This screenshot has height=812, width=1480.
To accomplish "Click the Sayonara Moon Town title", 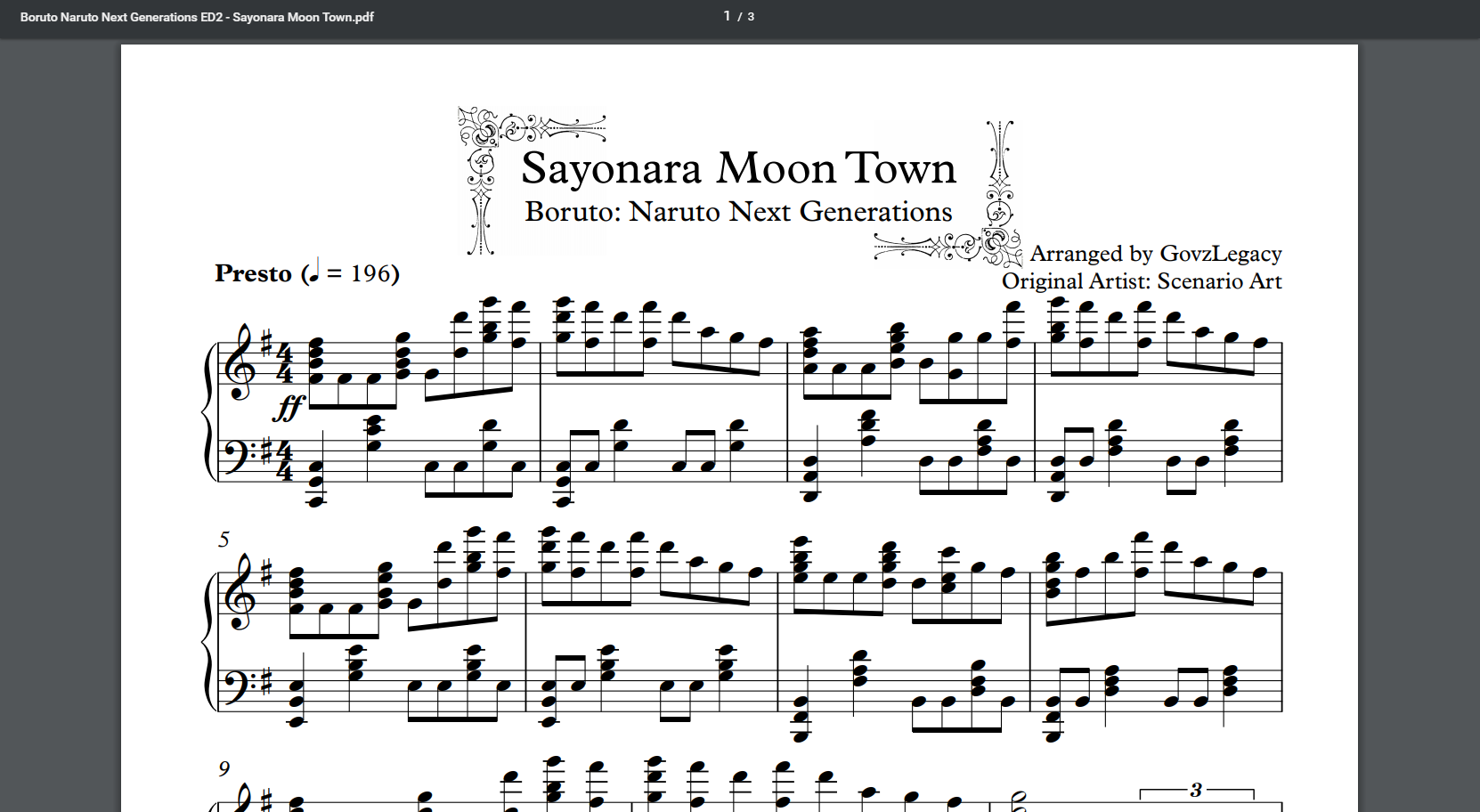I will point(738,168).
